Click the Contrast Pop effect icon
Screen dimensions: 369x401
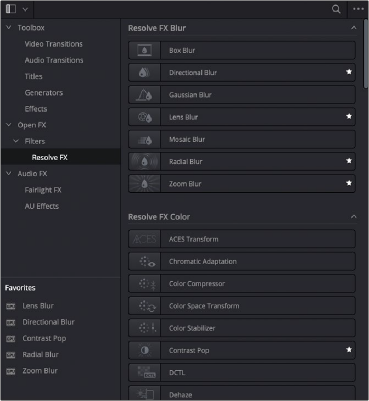[144, 350]
